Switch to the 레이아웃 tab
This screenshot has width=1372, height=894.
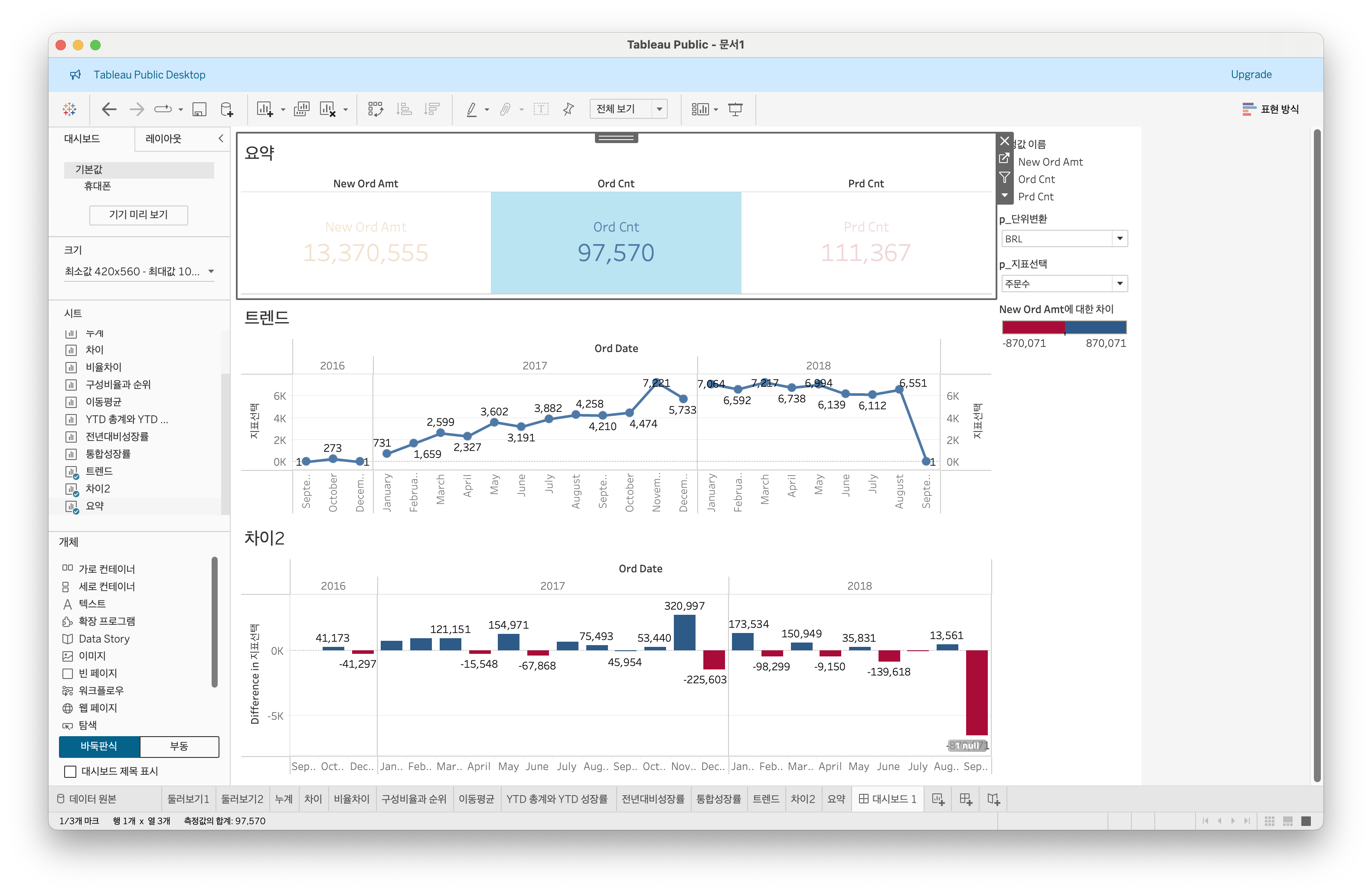[x=163, y=139]
